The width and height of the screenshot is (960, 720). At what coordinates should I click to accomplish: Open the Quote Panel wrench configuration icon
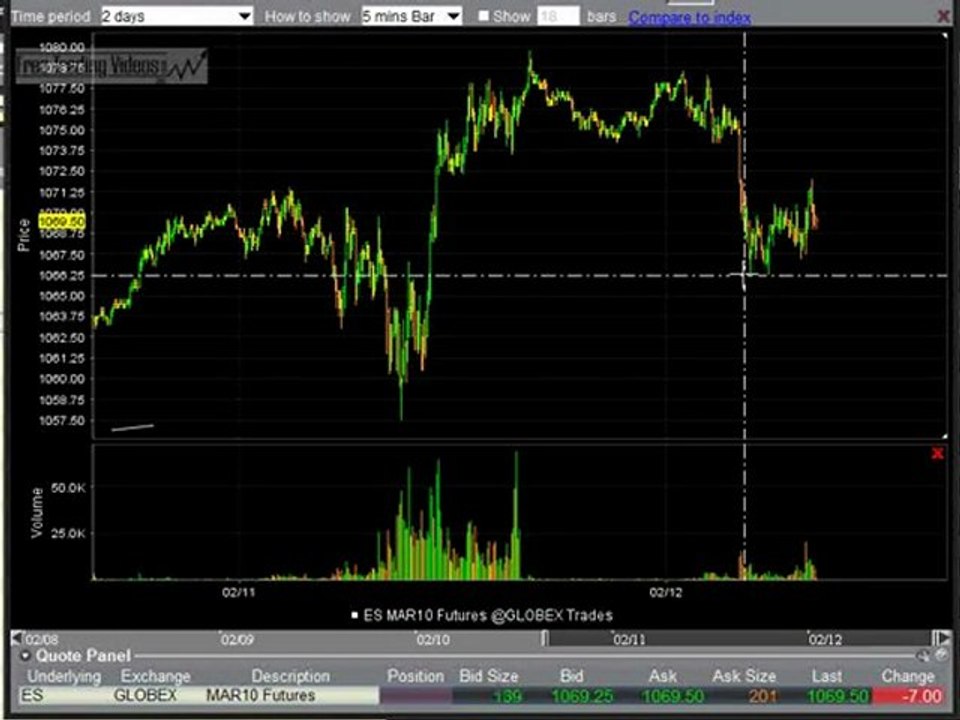pyautogui.click(x=923, y=656)
